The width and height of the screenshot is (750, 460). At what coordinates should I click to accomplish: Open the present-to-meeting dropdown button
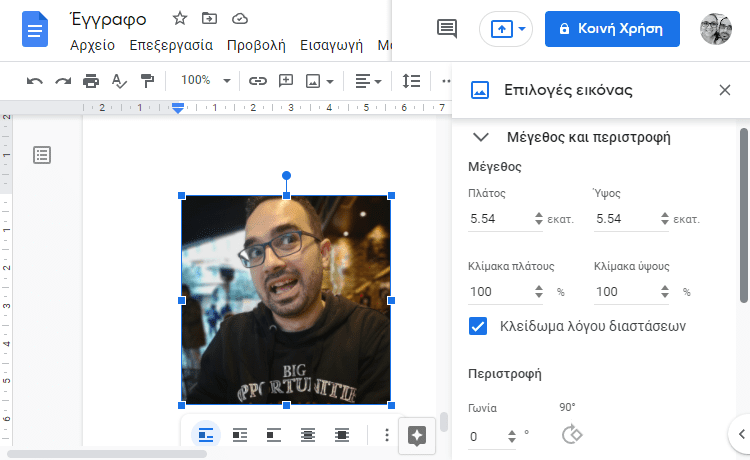506,29
